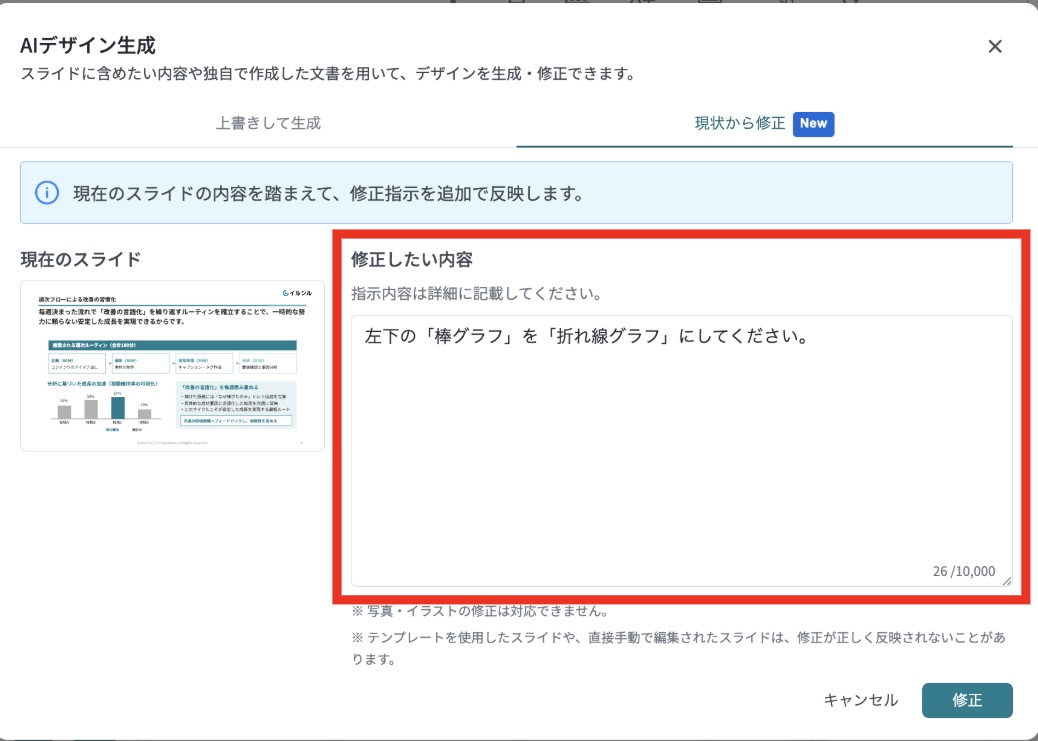Screen dimensions: 1038x741
Task: Grab the text area resize handle
Action: click(1006, 581)
